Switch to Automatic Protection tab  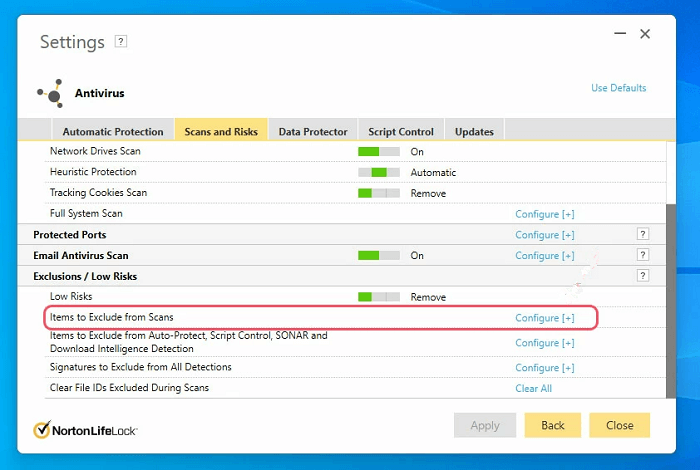coord(113,131)
